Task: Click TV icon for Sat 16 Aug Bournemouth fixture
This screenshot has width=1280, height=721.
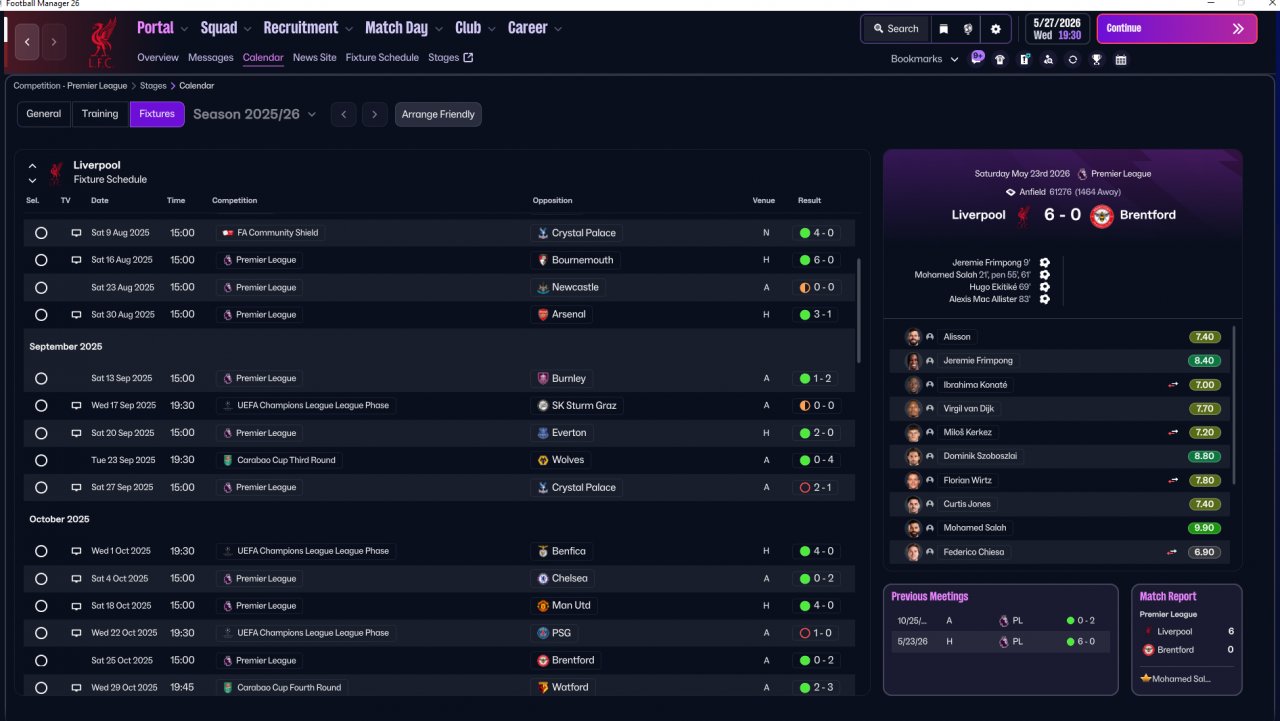Action: click(x=76, y=260)
